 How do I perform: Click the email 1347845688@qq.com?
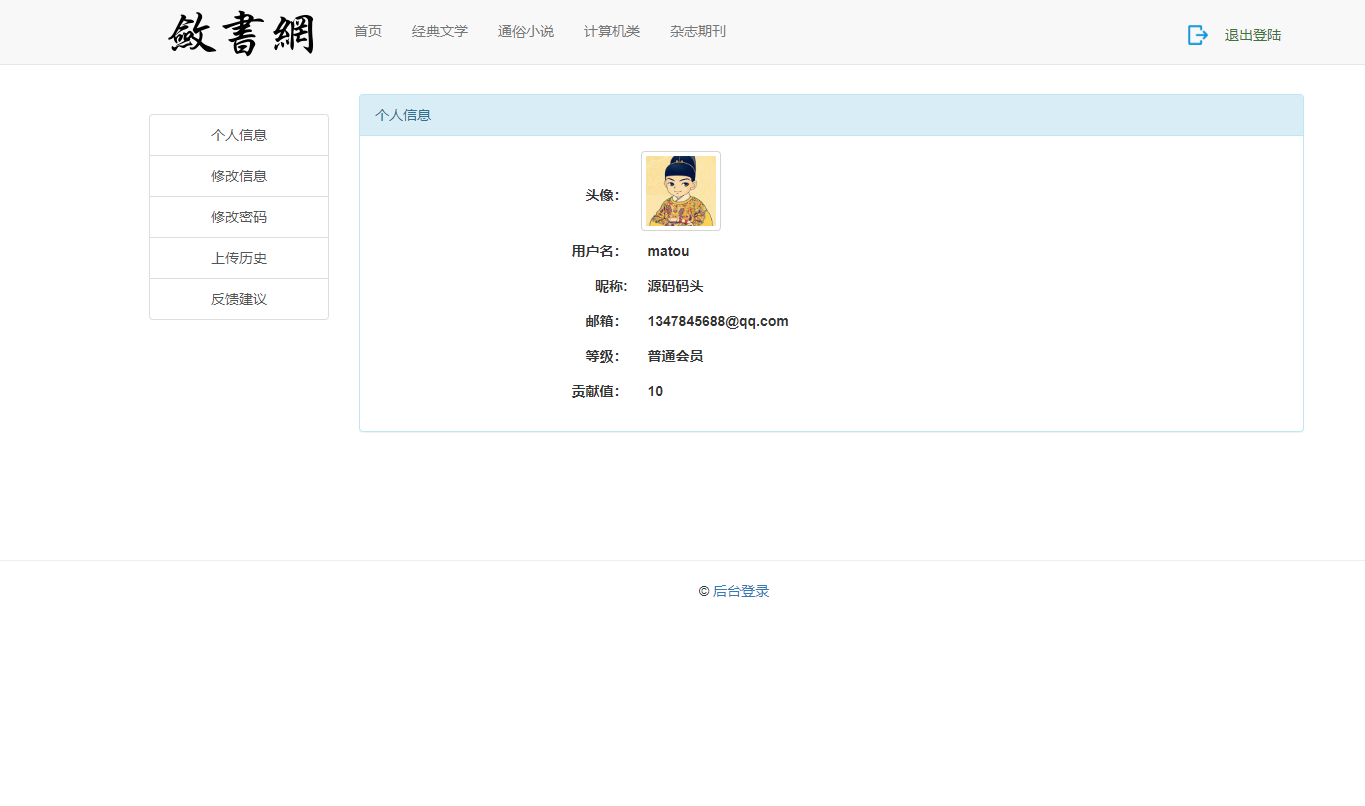718,321
